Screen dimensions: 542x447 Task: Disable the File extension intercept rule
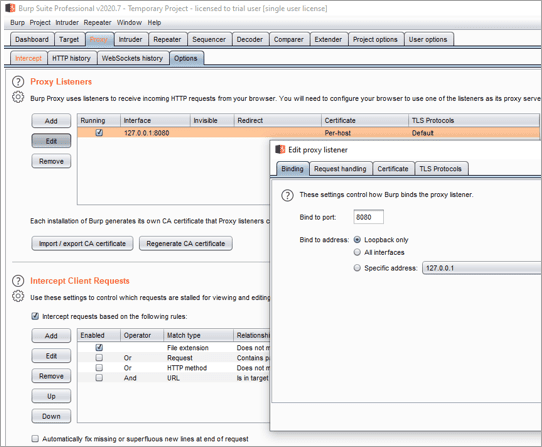[x=99, y=347]
